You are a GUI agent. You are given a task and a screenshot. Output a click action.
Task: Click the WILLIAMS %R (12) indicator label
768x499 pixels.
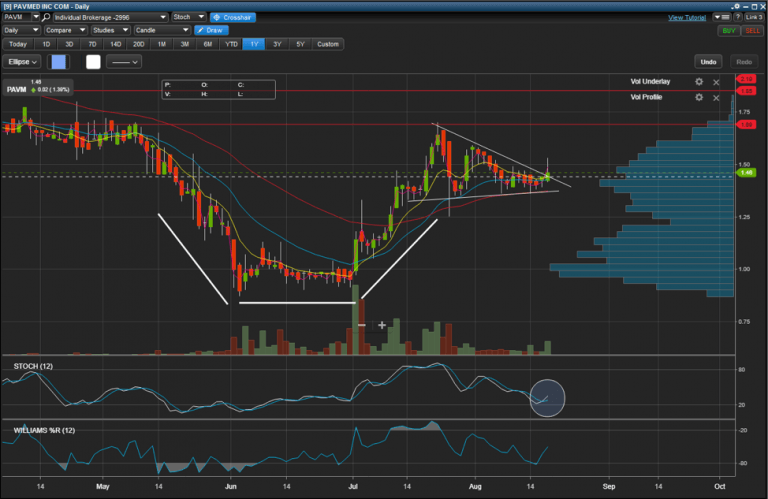point(44,430)
